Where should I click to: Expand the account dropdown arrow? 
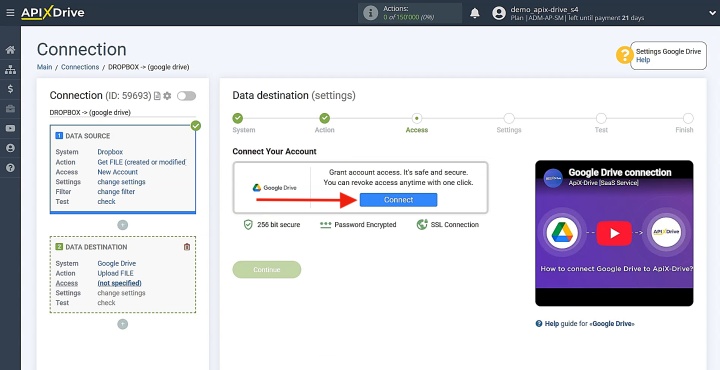(x=712, y=13)
